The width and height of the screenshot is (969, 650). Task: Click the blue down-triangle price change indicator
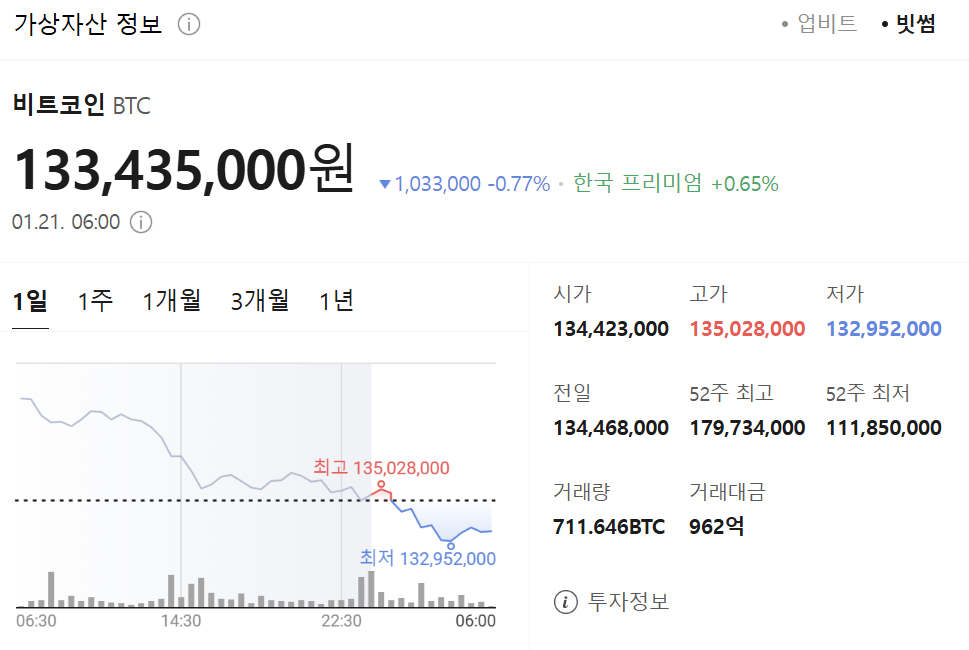tap(386, 184)
